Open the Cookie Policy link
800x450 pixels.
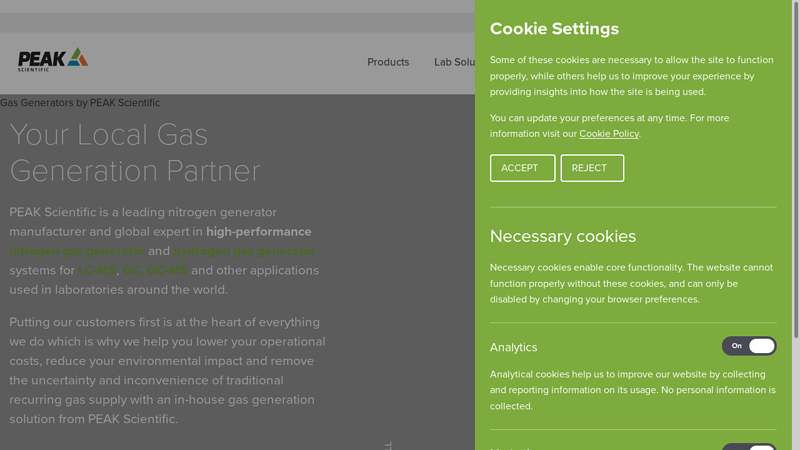pos(609,134)
